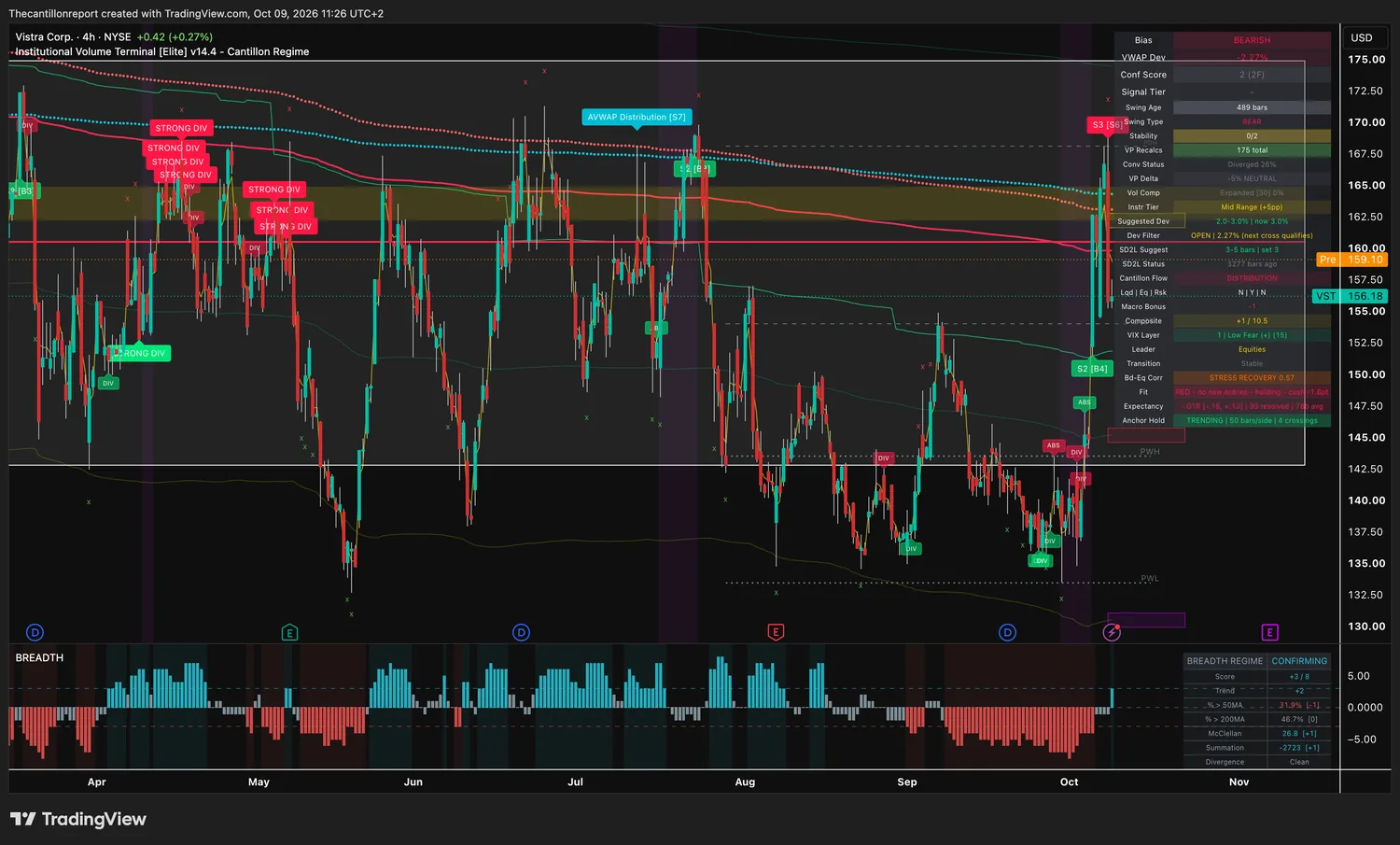Viewport: 1400px width, 845px height.
Task: Click the Transition value Stable
Action: click(1252, 364)
